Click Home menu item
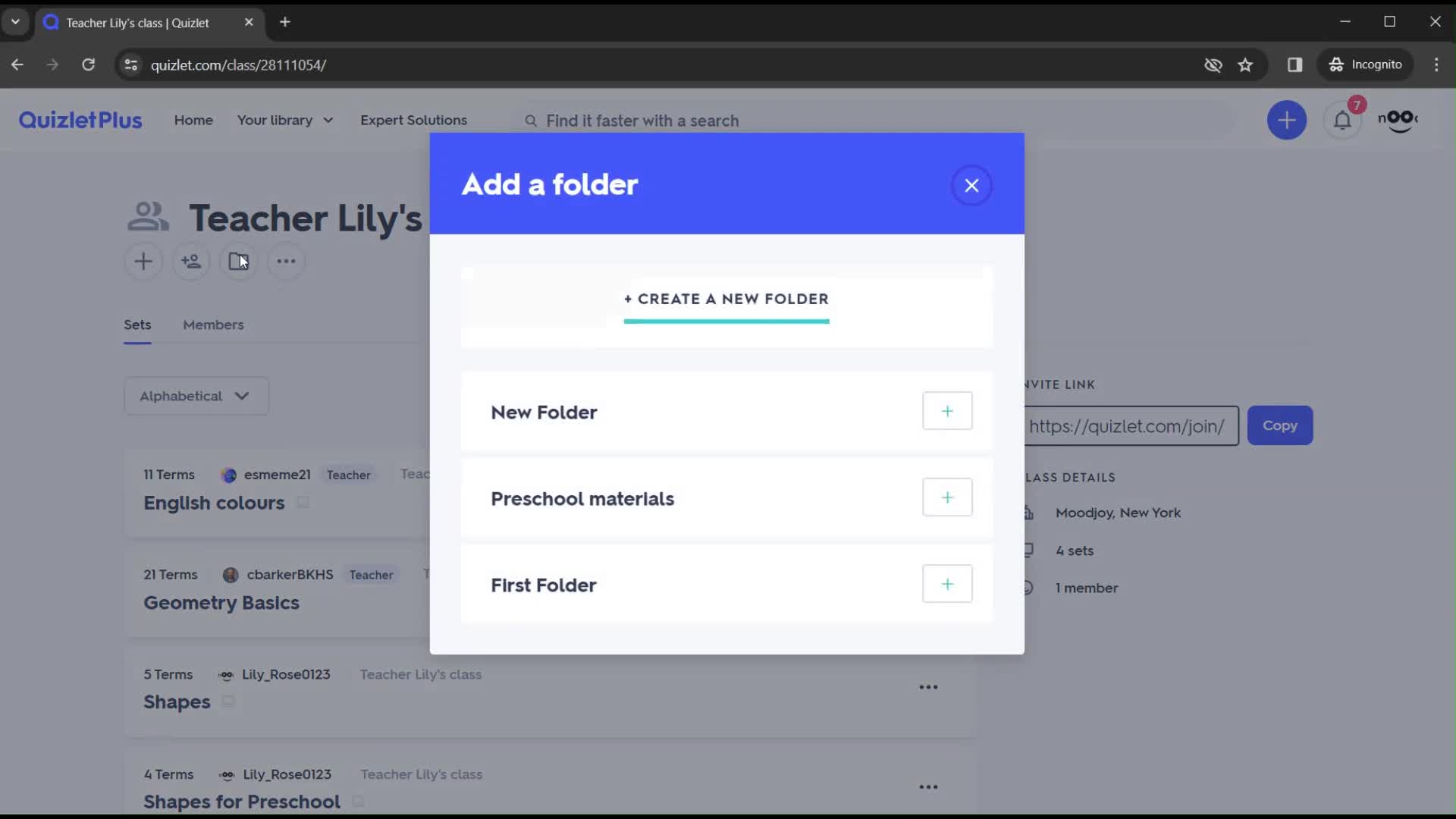 (194, 119)
